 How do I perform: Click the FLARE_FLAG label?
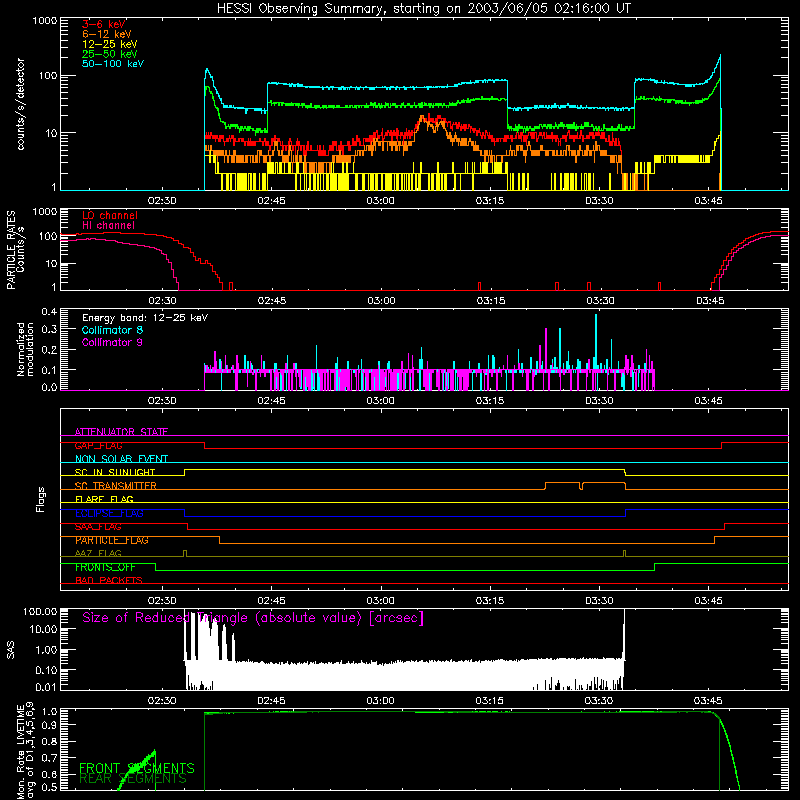tap(104, 499)
